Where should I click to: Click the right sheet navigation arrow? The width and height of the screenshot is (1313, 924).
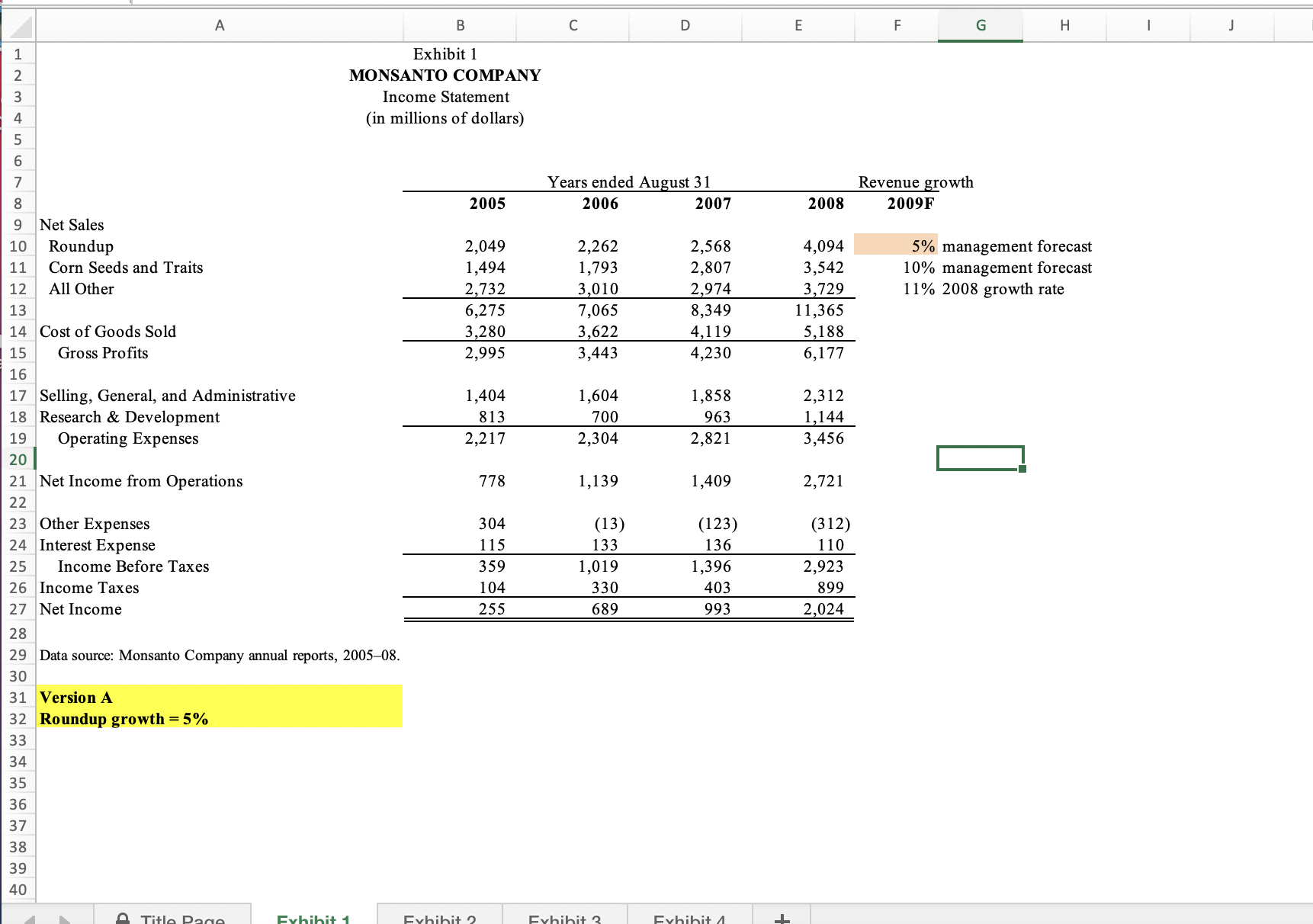(x=66, y=919)
